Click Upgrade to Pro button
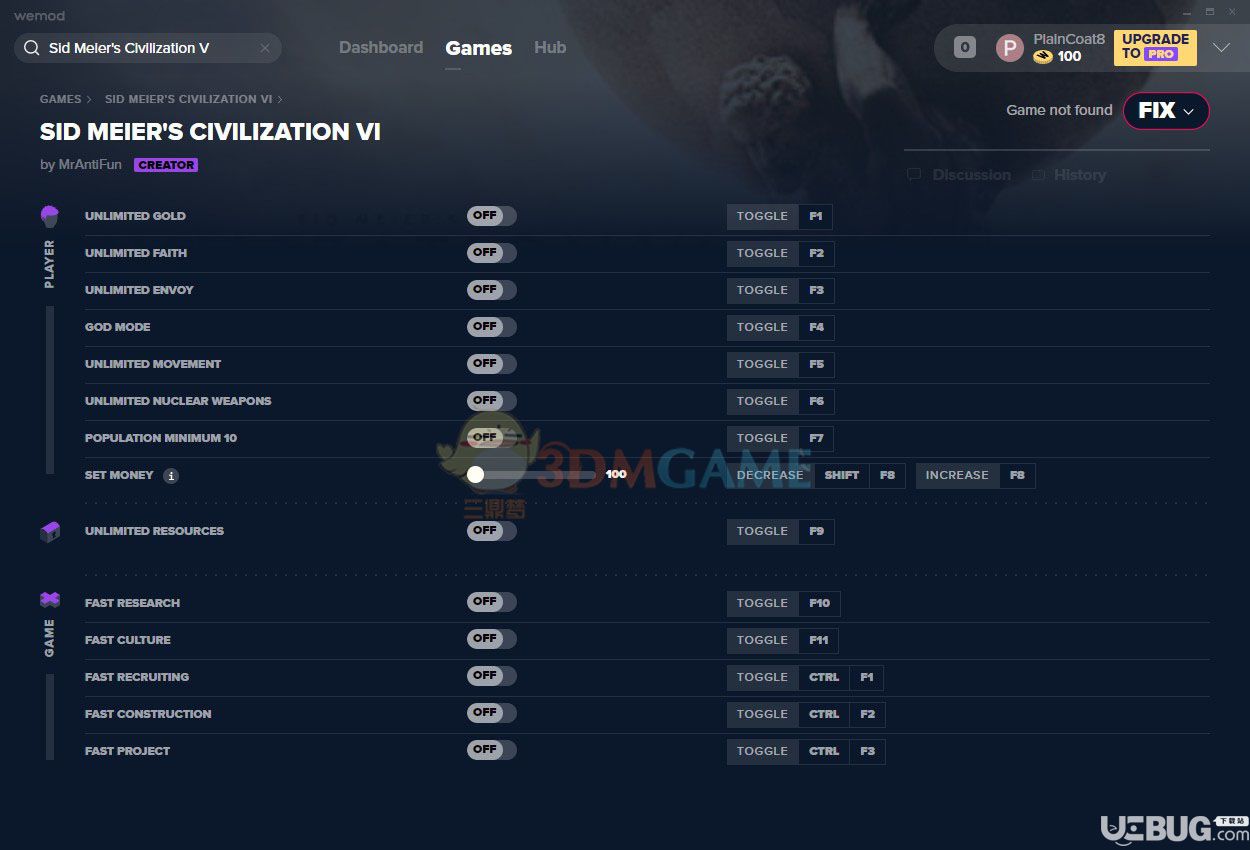Image resolution: width=1250 pixels, height=850 pixels. pyautogui.click(x=1155, y=47)
